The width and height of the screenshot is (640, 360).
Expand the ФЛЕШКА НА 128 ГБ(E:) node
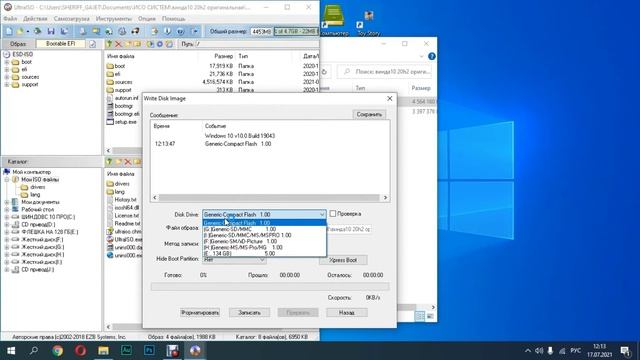point(7,232)
